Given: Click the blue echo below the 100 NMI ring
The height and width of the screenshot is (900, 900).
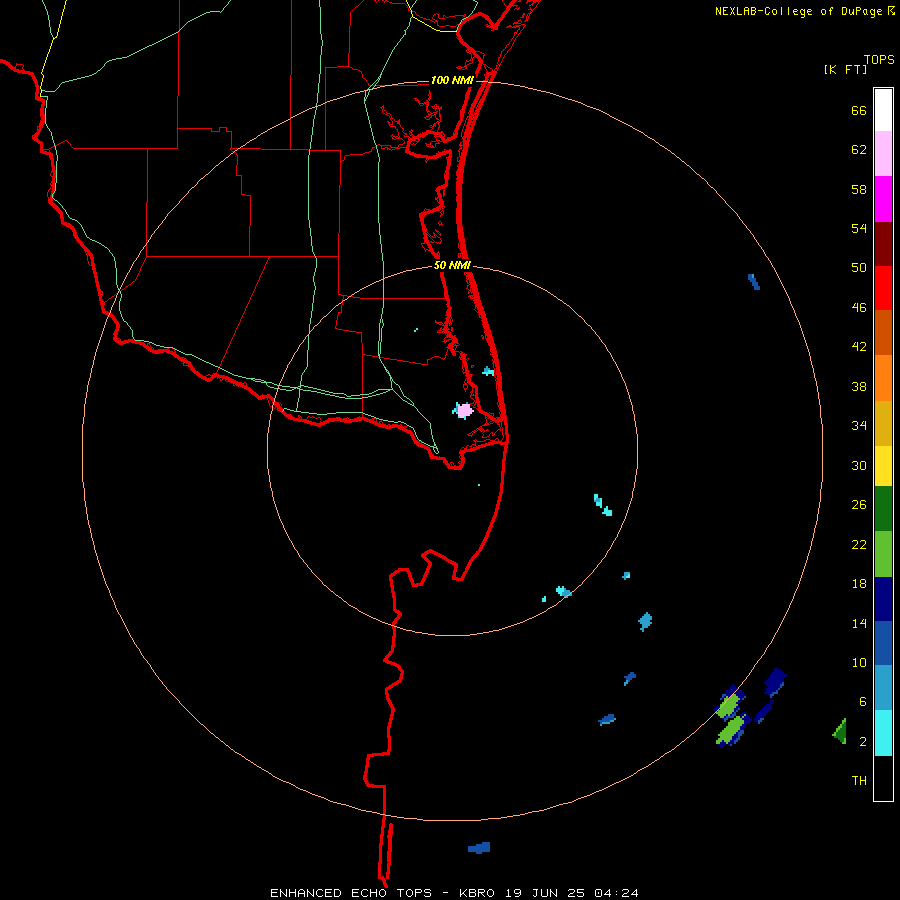Looking at the screenshot, I should tap(479, 848).
